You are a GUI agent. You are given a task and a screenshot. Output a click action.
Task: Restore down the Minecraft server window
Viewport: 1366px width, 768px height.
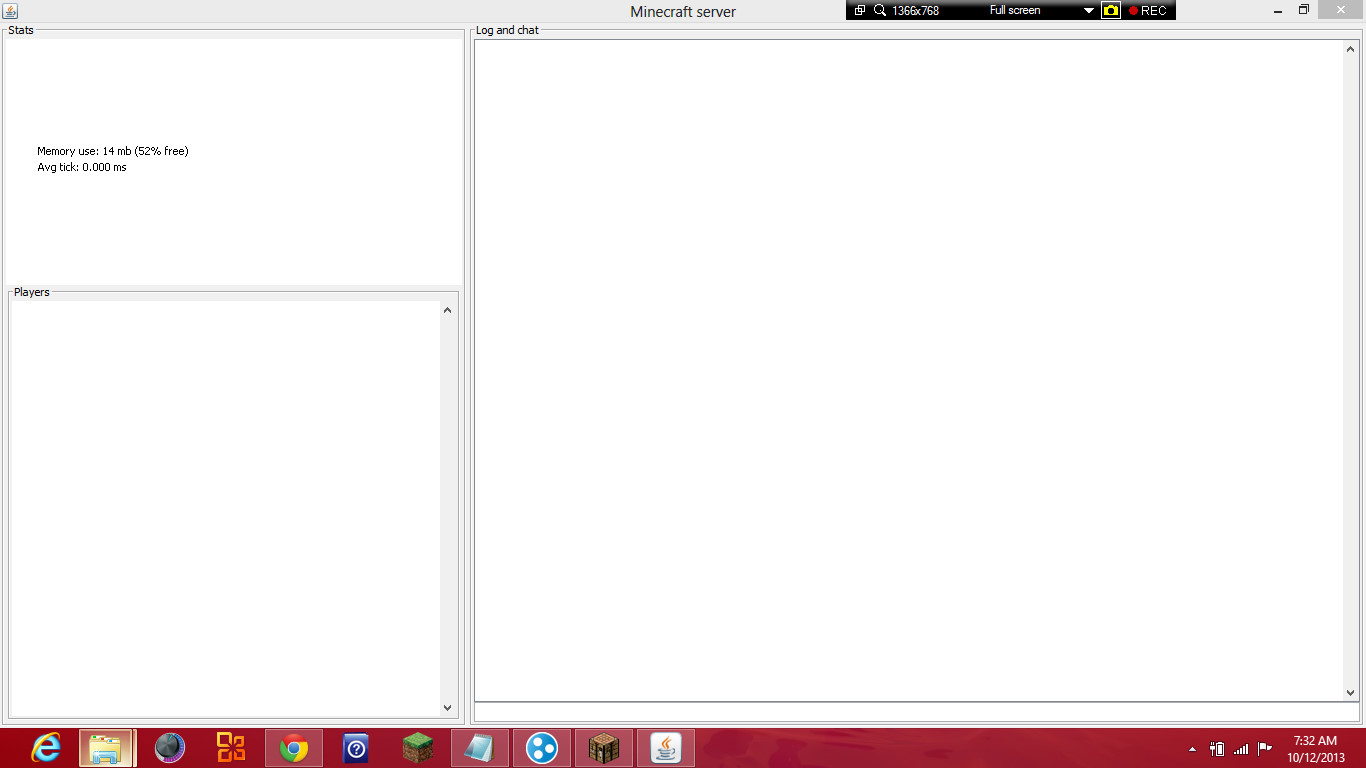point(1304,10)
